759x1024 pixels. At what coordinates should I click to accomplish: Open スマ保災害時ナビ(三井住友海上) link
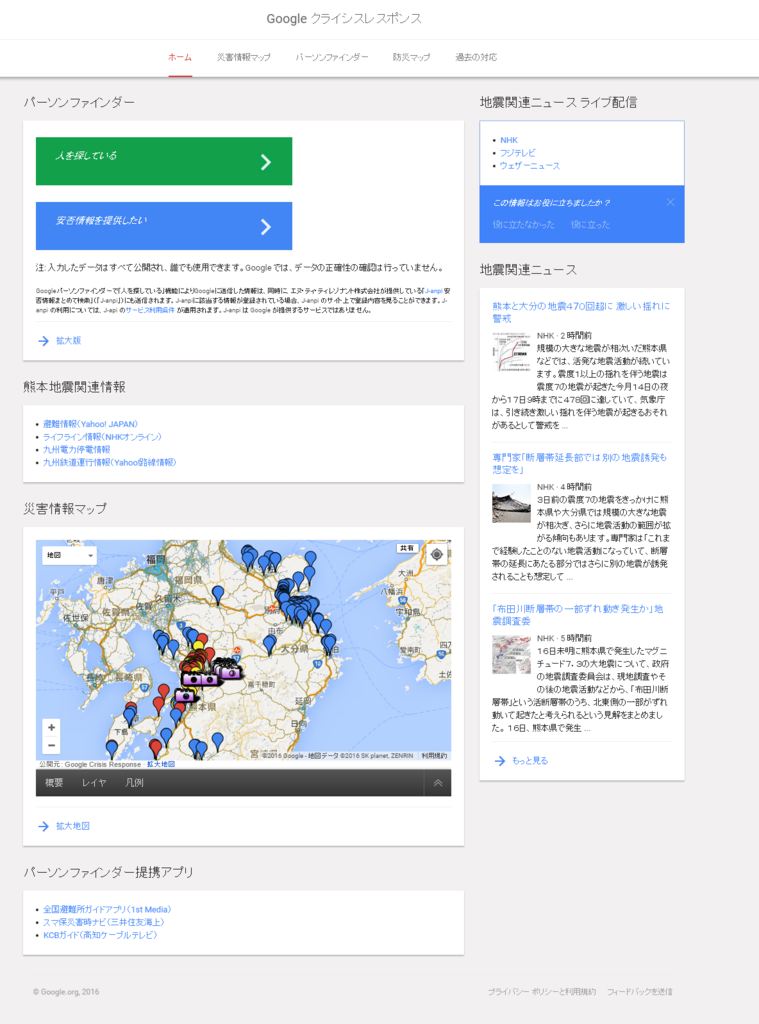coord(104,922)
